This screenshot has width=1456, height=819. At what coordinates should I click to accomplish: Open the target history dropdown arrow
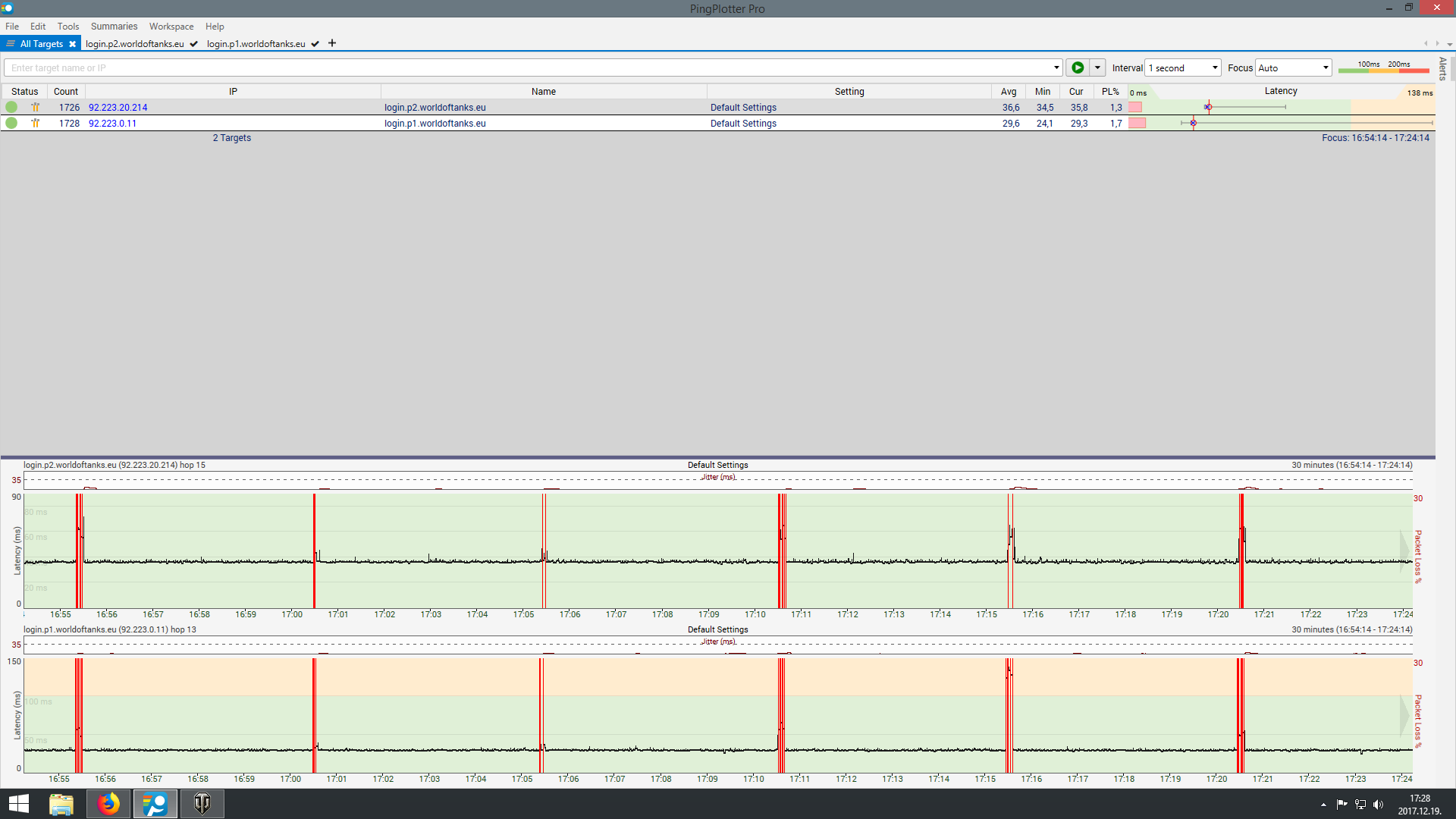tap(1056, 67)
